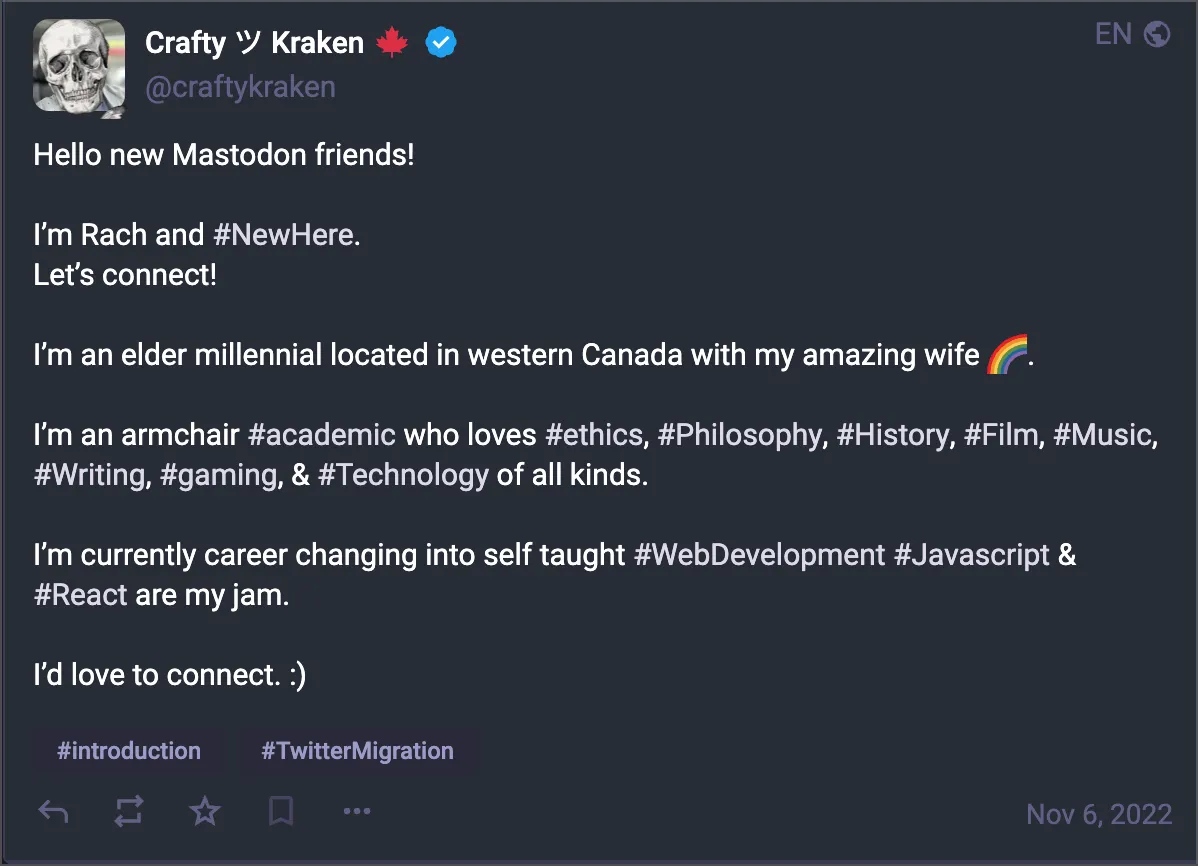Click the reply arrow icon

click(x=53, y=812)
